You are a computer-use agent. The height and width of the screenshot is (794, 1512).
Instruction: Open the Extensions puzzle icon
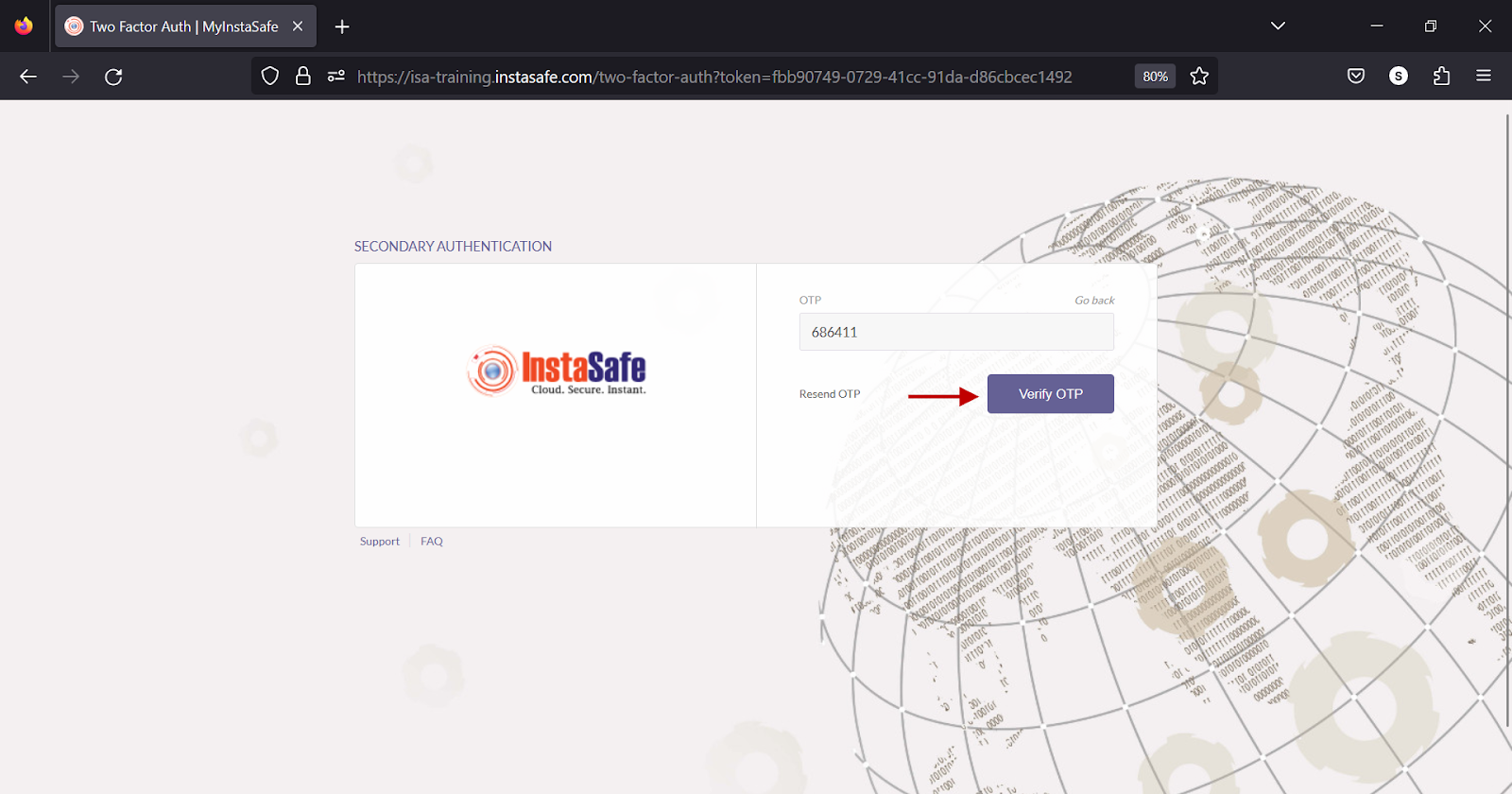coord(1441,77)
